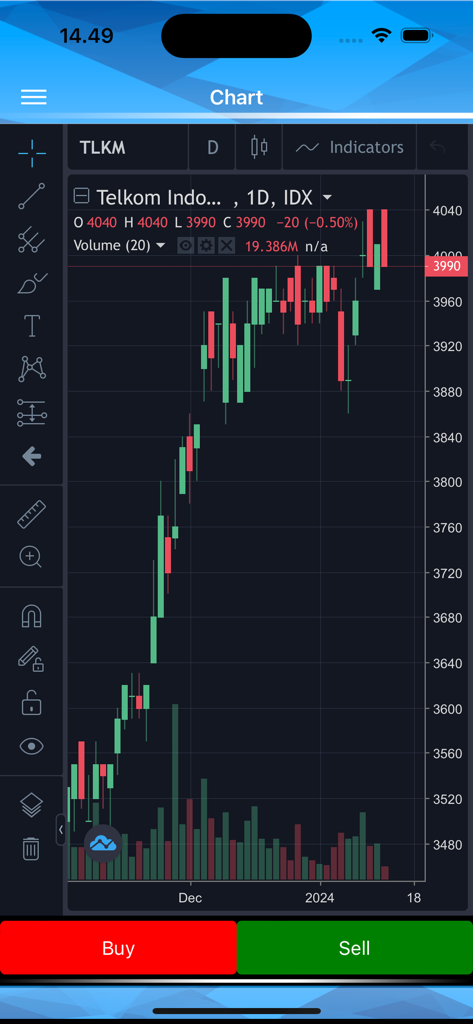Select the left arrow icon tool
Image resolution: width=473 pixels, height=1024 pixels.
point(32,456)
